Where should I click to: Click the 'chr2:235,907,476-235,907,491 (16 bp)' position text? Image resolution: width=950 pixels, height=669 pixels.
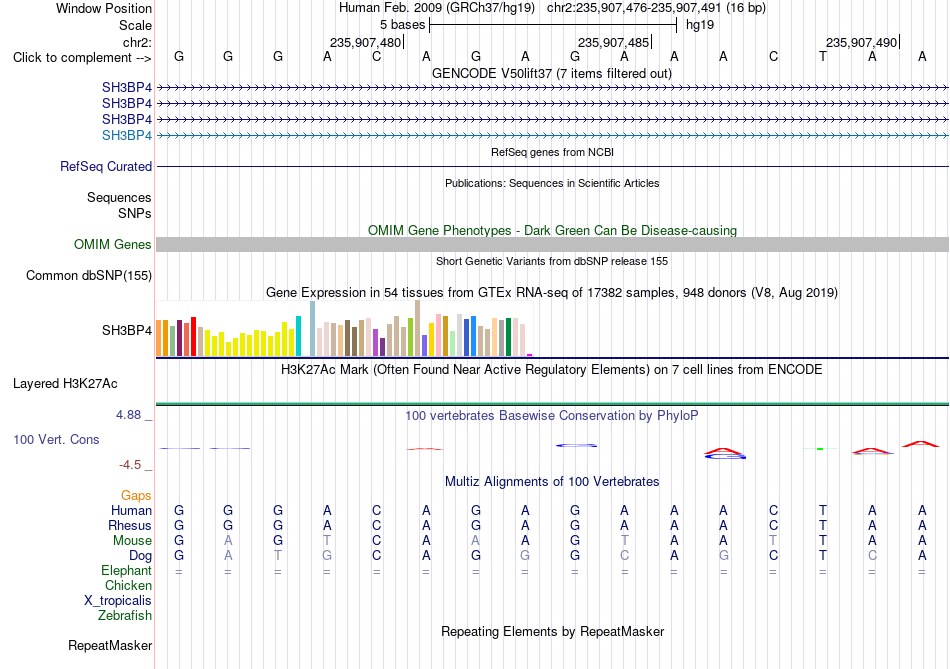pyautogui.click(x=656, y=8)
